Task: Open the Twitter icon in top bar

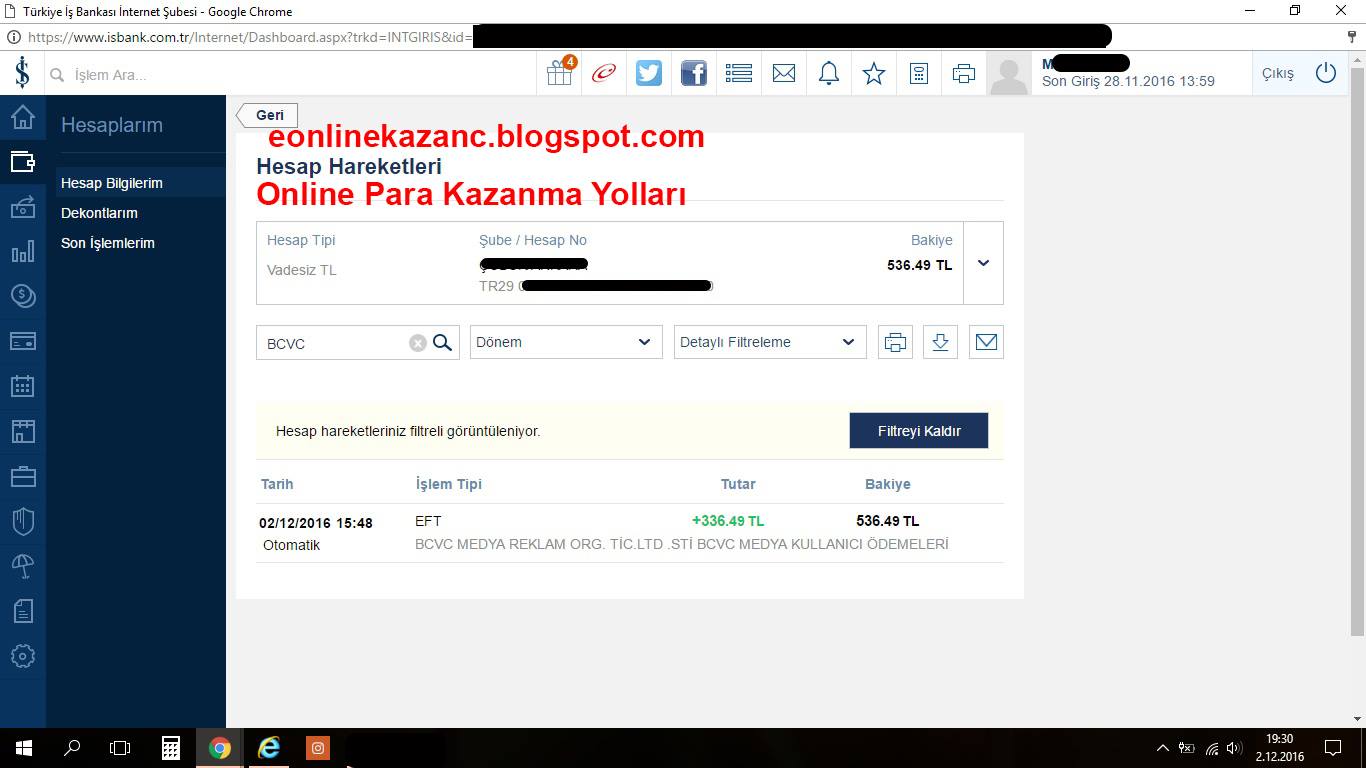Action: [649, 73]
